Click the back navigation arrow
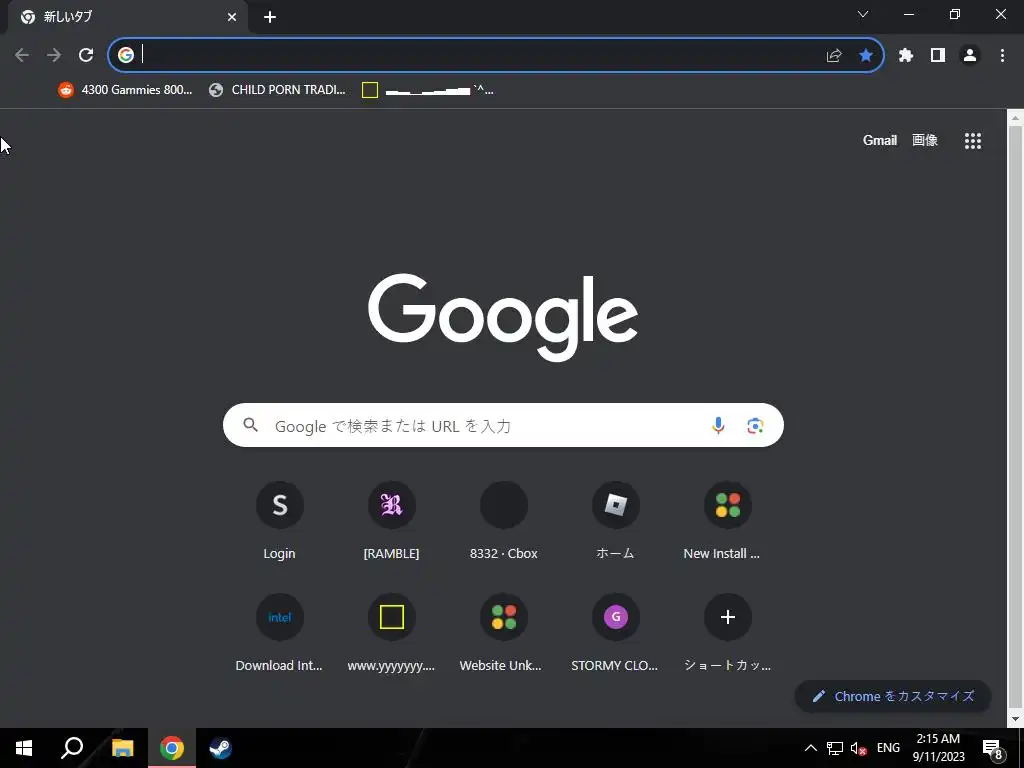This screenshot has width=1024, height=768. [x=22, y=56]
